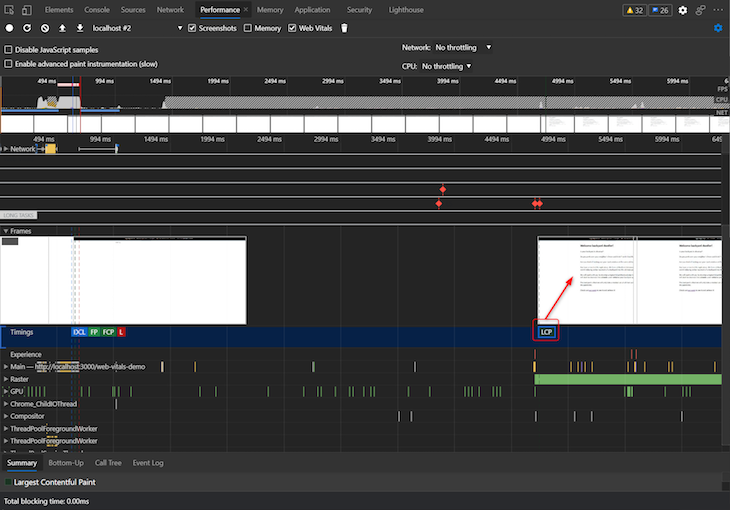Click the yellow network request block

point(50,149)
